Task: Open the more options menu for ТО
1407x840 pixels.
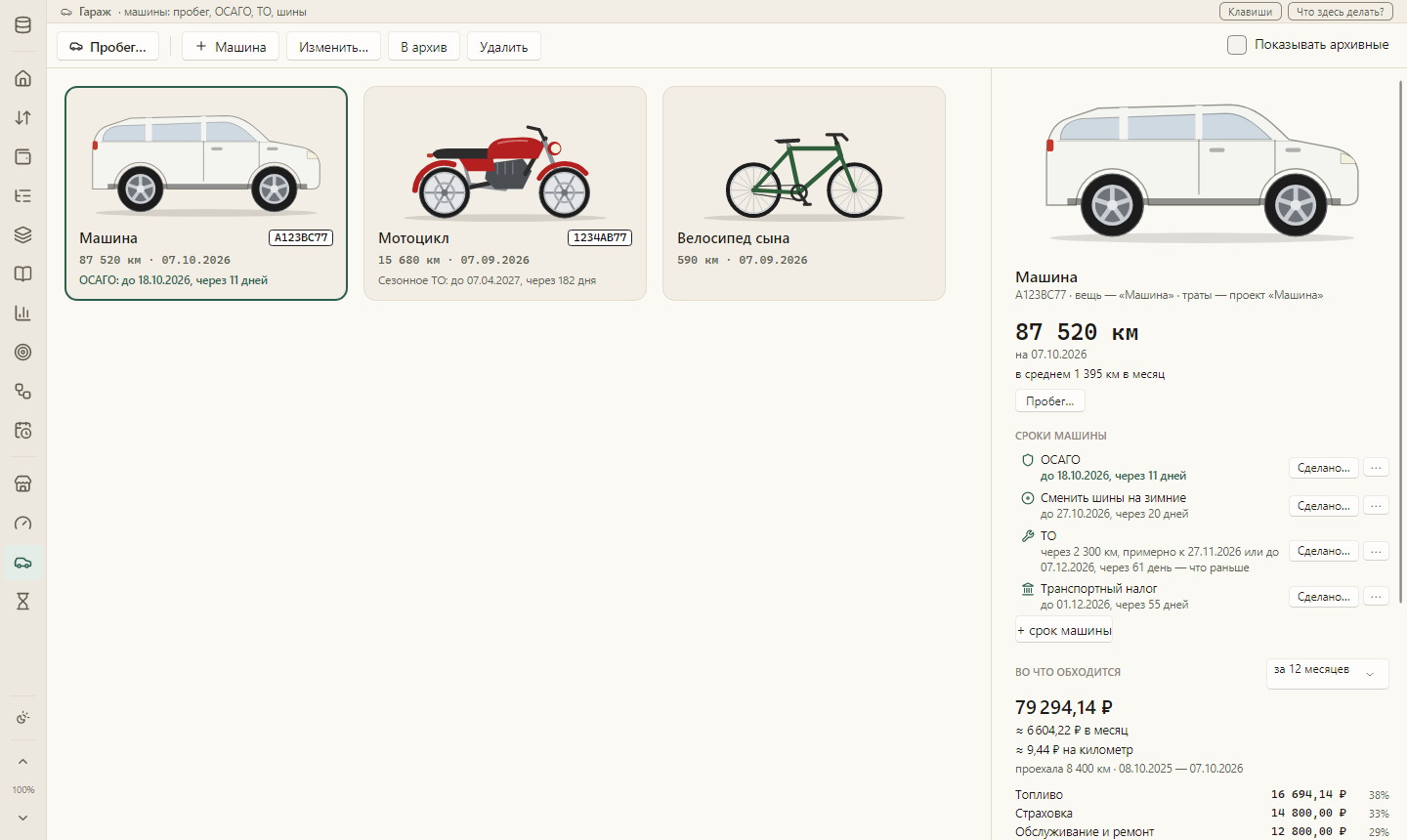Action: pos(1376,551)
